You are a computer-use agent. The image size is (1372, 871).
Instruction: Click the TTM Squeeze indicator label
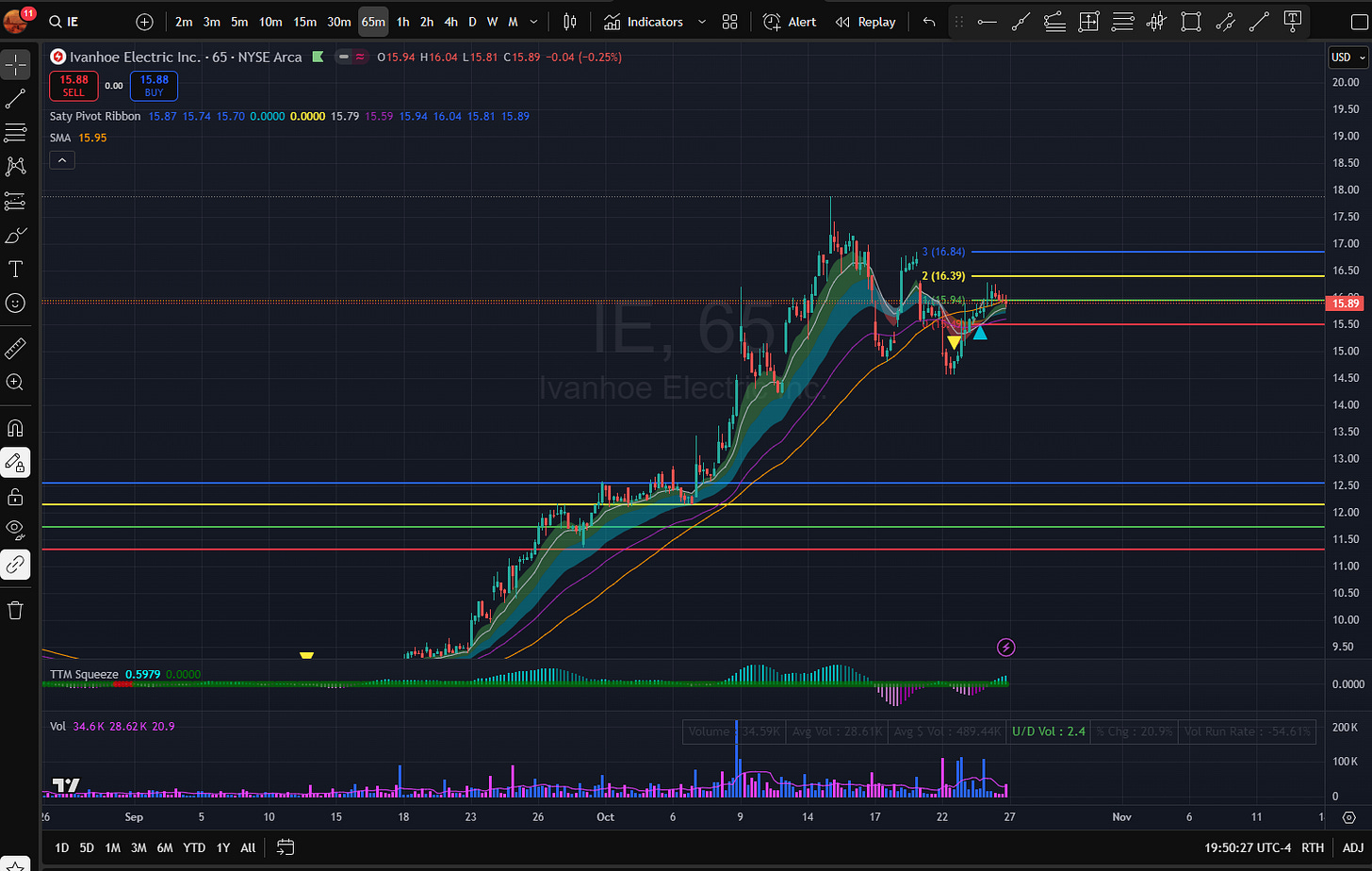coord(84,674)
